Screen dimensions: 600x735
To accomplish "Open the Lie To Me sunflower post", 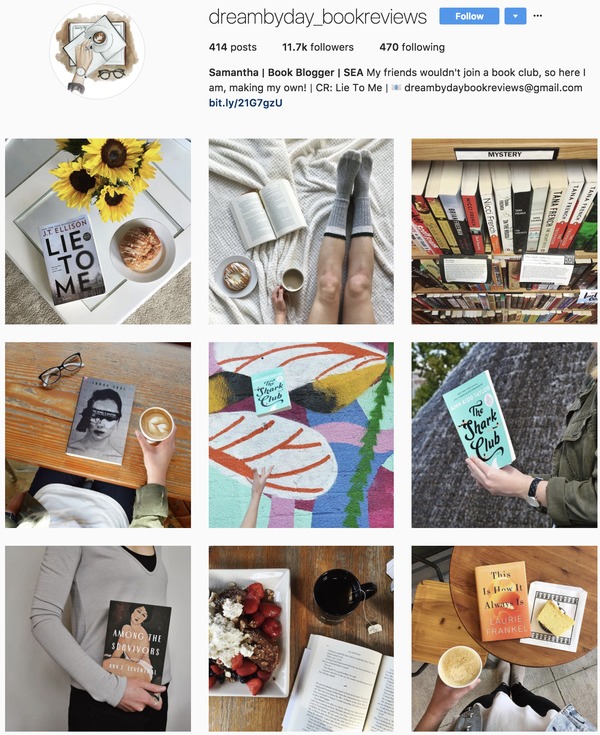I will click(x=98, y=231).
